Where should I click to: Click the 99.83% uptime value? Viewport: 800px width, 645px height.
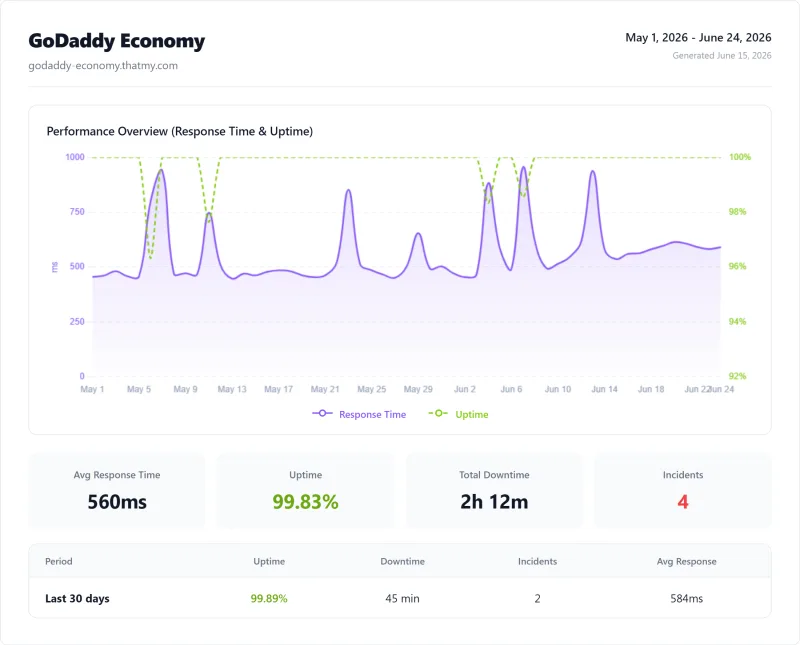(x=305, y=502)
